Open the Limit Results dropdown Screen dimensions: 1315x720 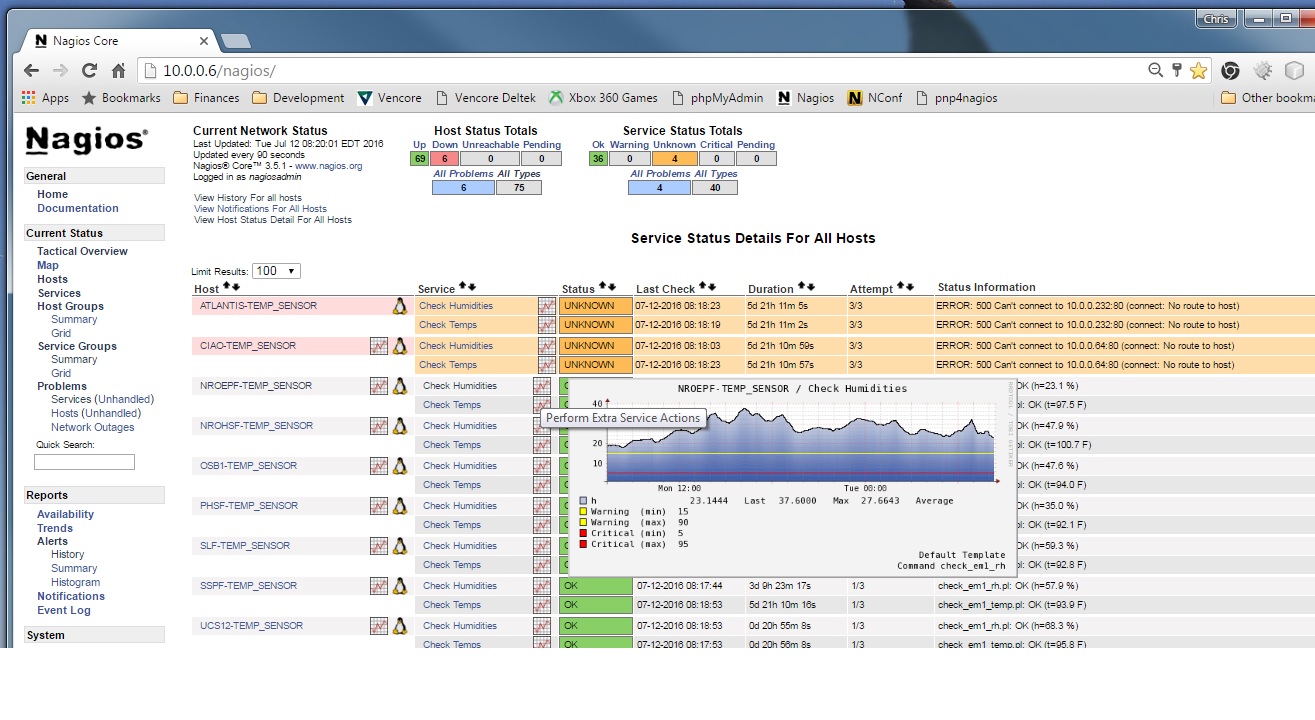coord(277,271)
